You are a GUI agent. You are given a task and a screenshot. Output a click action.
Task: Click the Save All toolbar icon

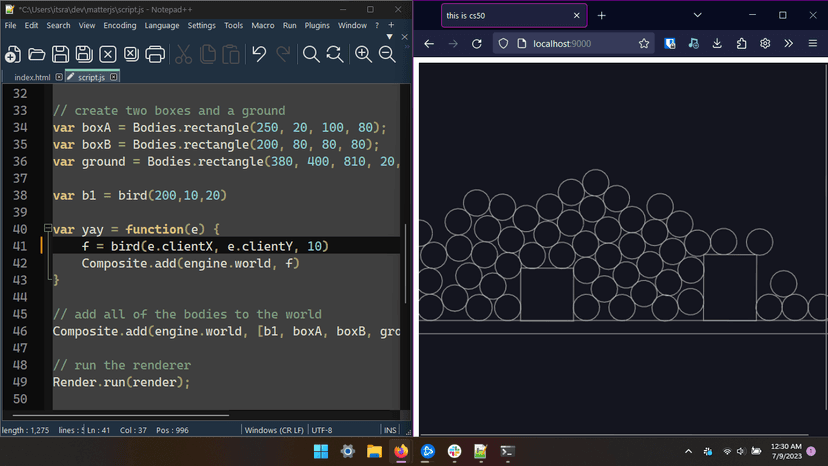click(84, 55)
